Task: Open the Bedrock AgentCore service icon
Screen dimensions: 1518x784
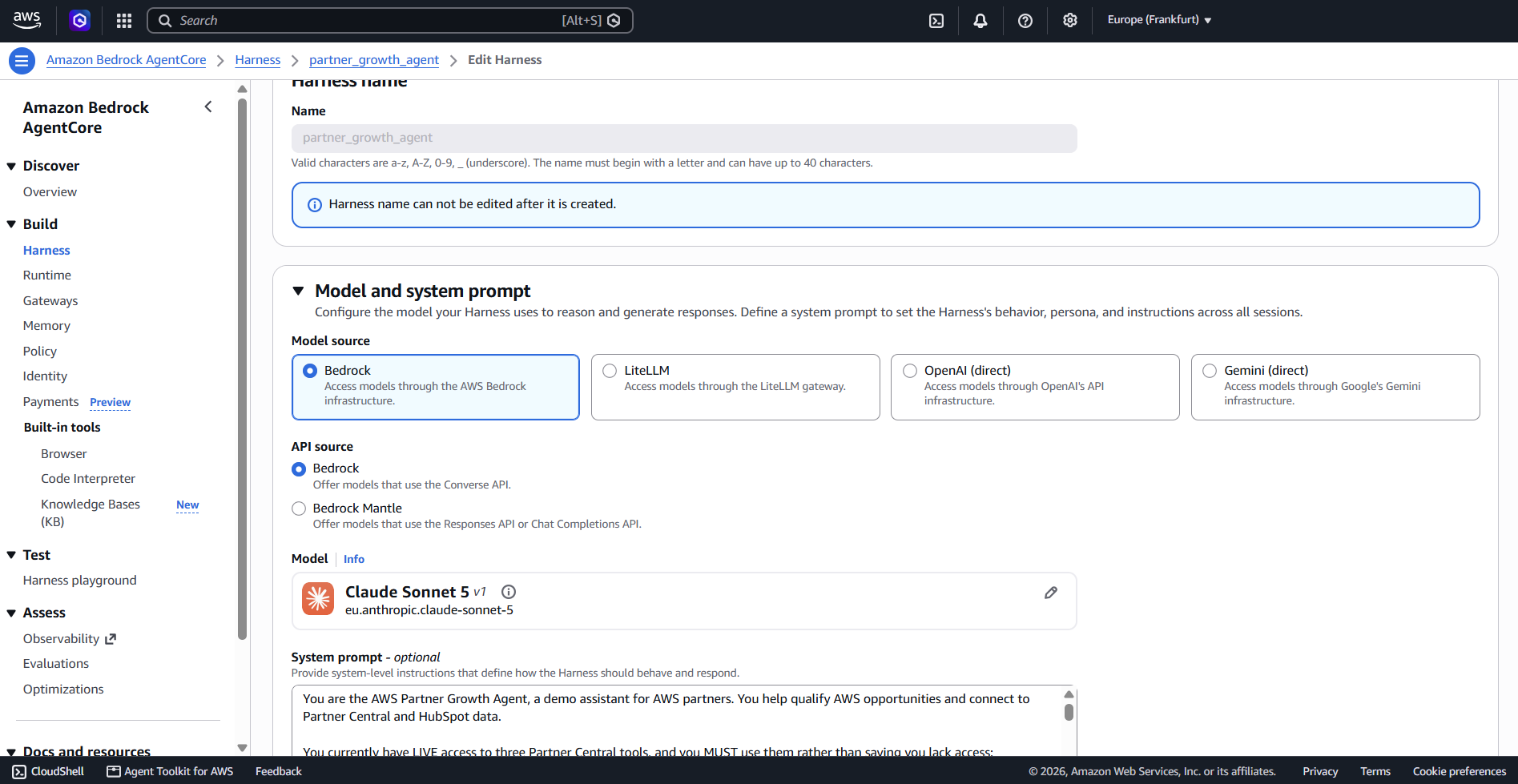Action: click(x=79, y=20)
